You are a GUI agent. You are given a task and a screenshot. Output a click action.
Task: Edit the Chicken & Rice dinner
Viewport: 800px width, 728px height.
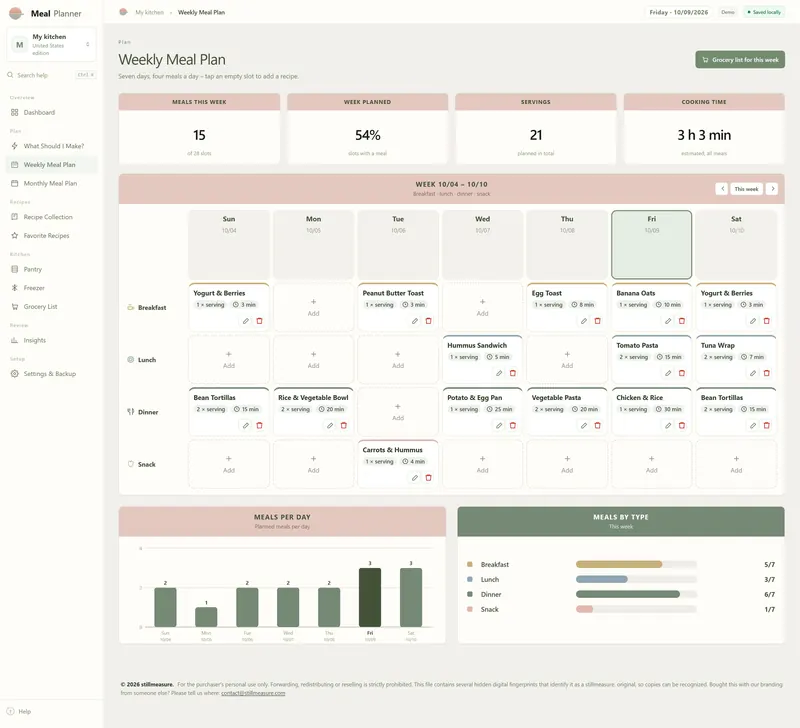click(668, 425)
